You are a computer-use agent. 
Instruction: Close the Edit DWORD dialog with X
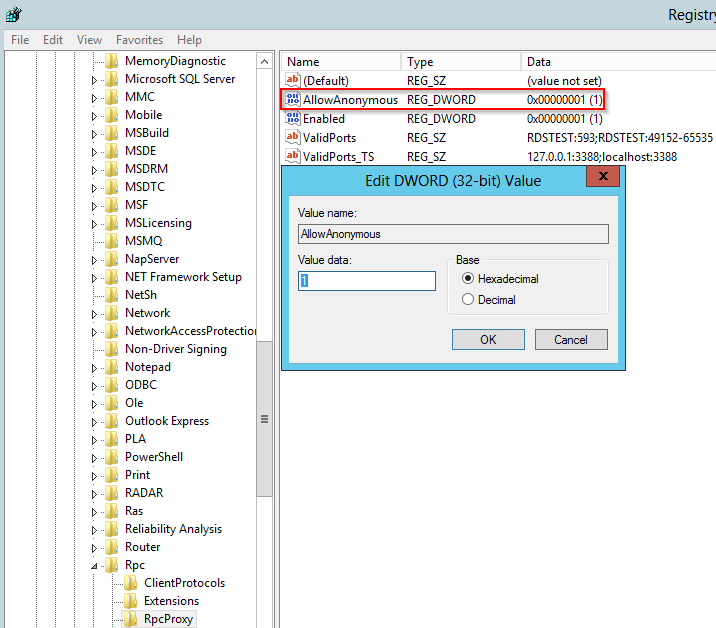click(603, 176)
